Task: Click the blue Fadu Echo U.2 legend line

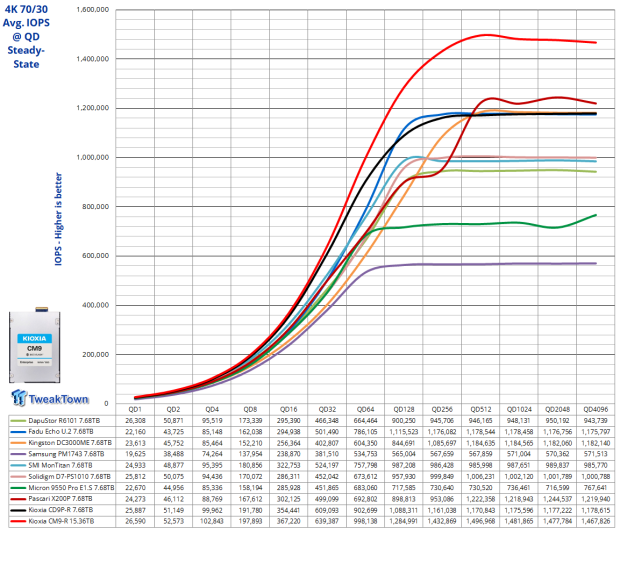Action: 18,432
